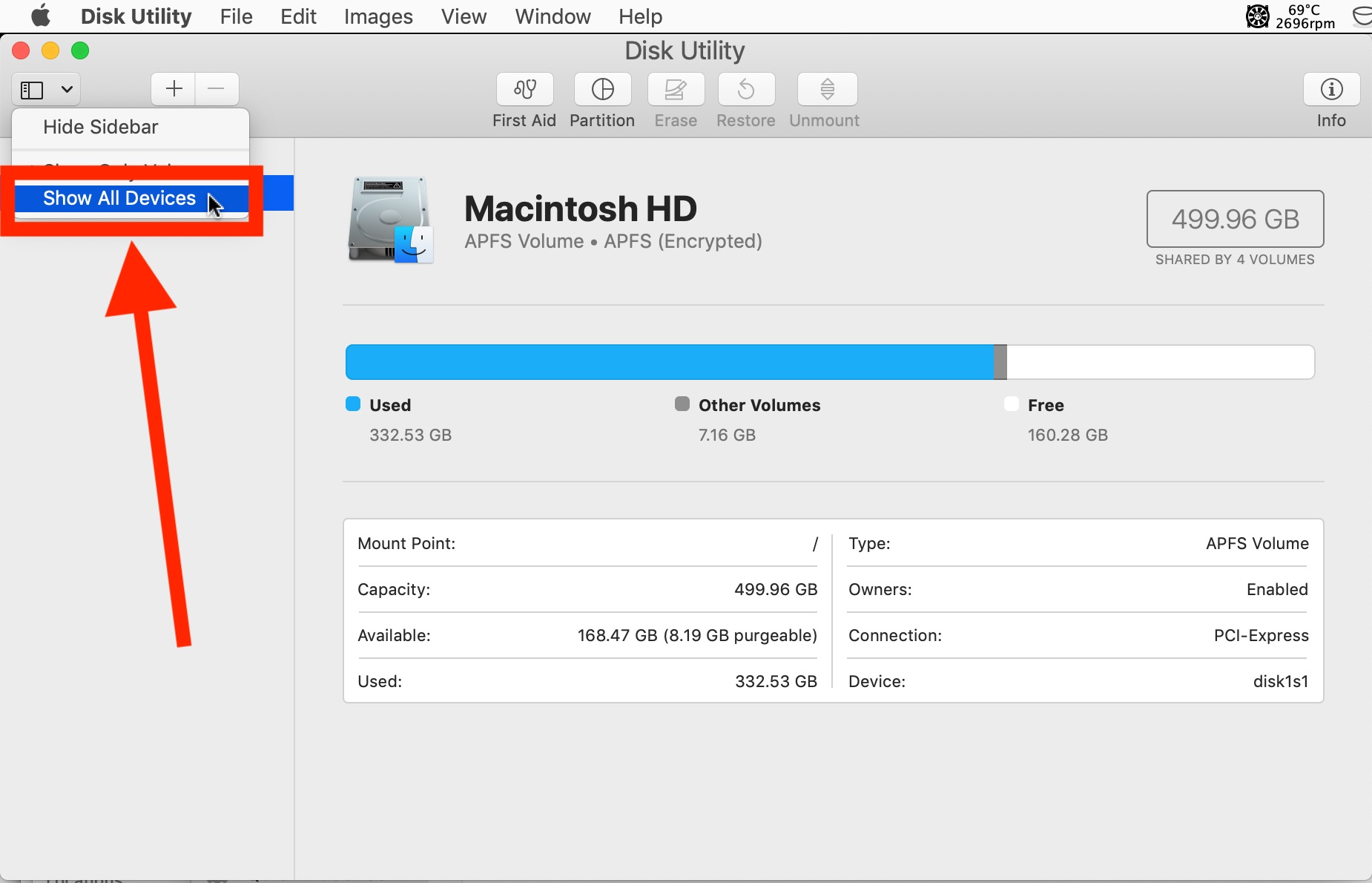Screen dimensions: 1372x883
Task: Click the Macintosh HD drive thumbnail
Action: (389, 219)
